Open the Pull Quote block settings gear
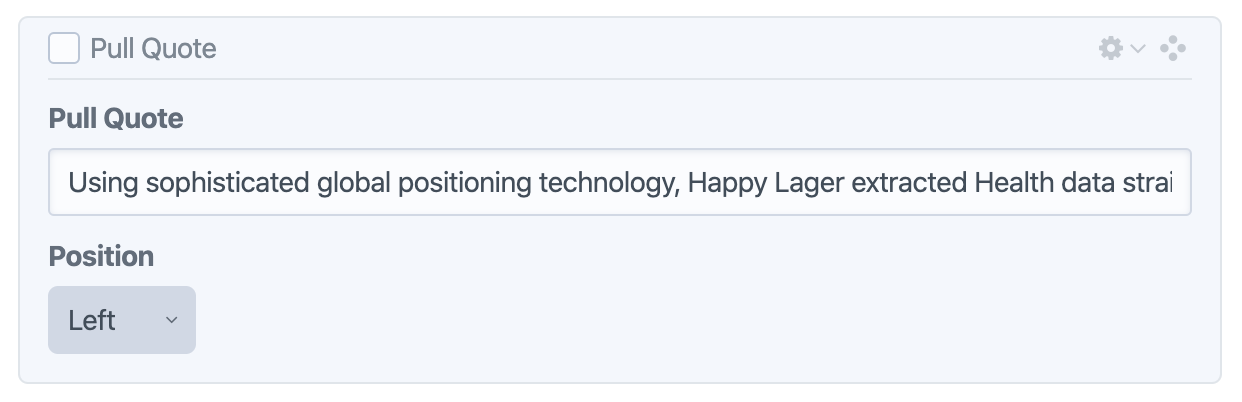Screen dimensions: 1242x402 1110,48
